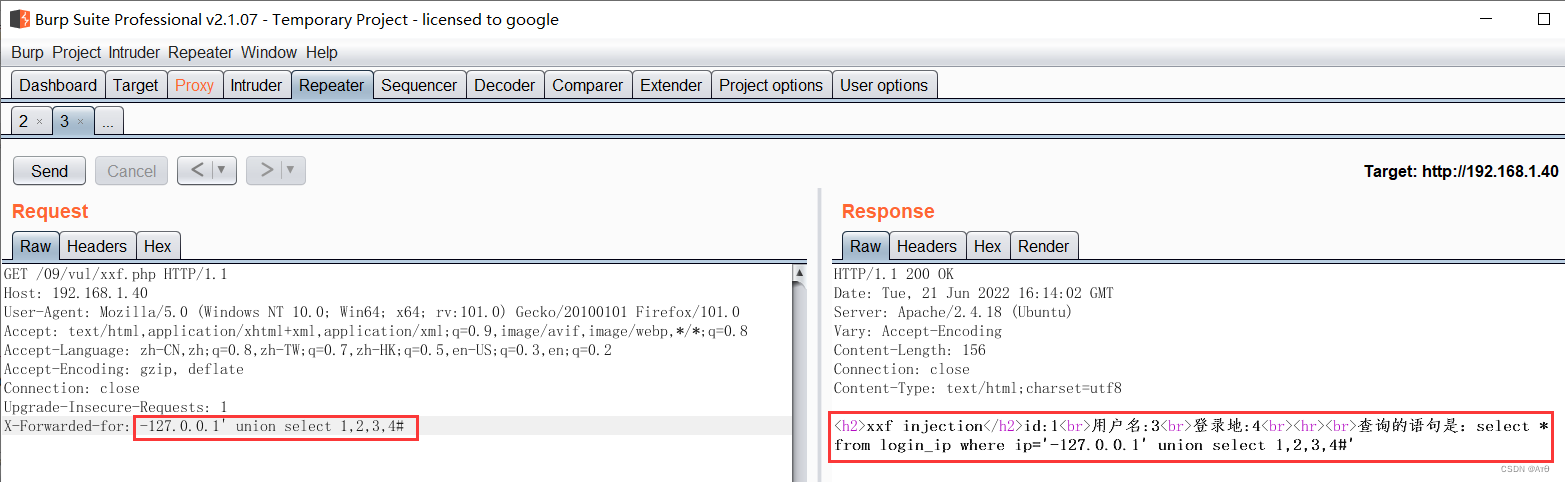Click the X-Forwarded-for payload value
This screenshot has width=1565, height=482.
point(271,427)
